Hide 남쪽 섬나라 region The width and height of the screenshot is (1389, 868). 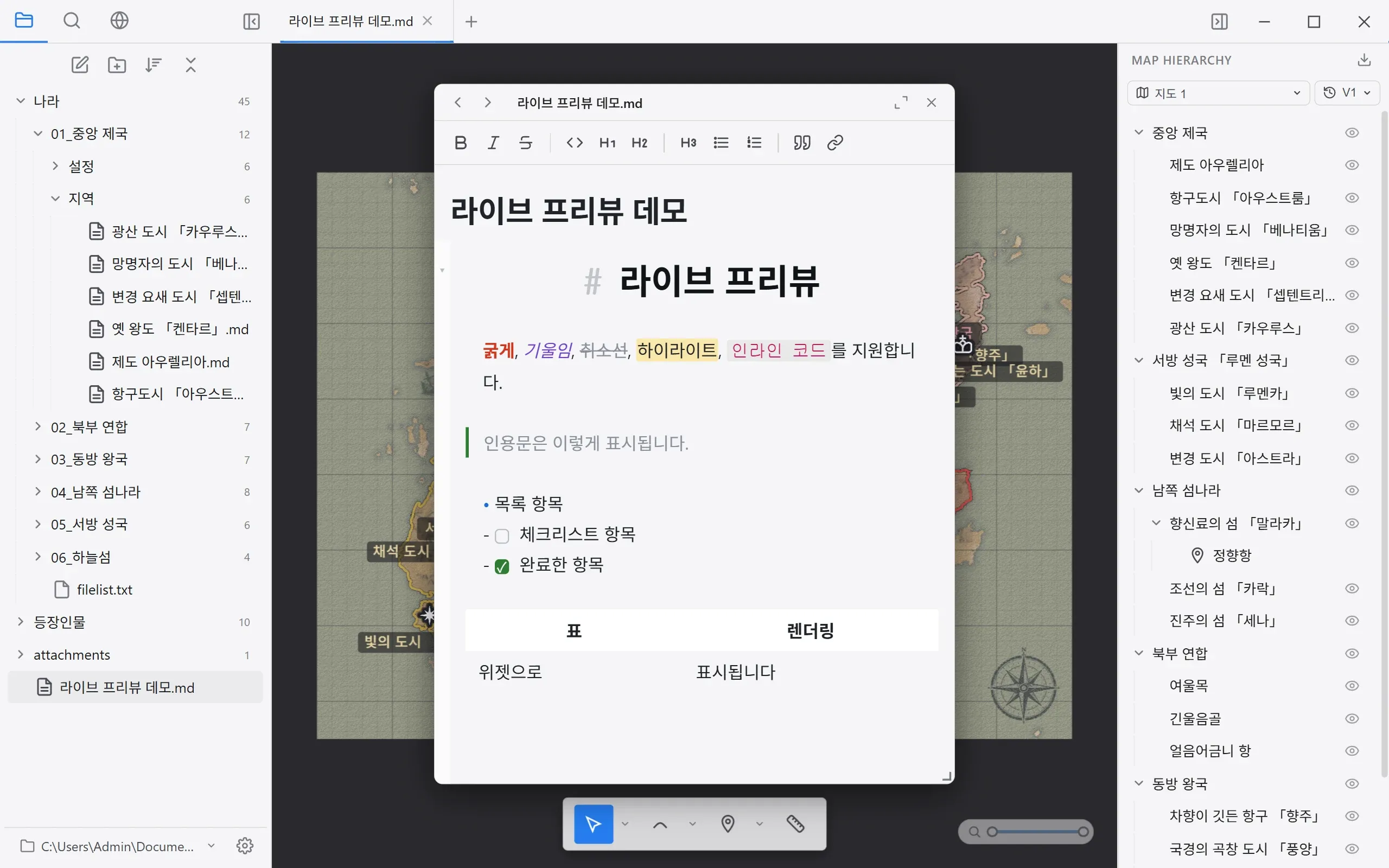[1352, 491]
